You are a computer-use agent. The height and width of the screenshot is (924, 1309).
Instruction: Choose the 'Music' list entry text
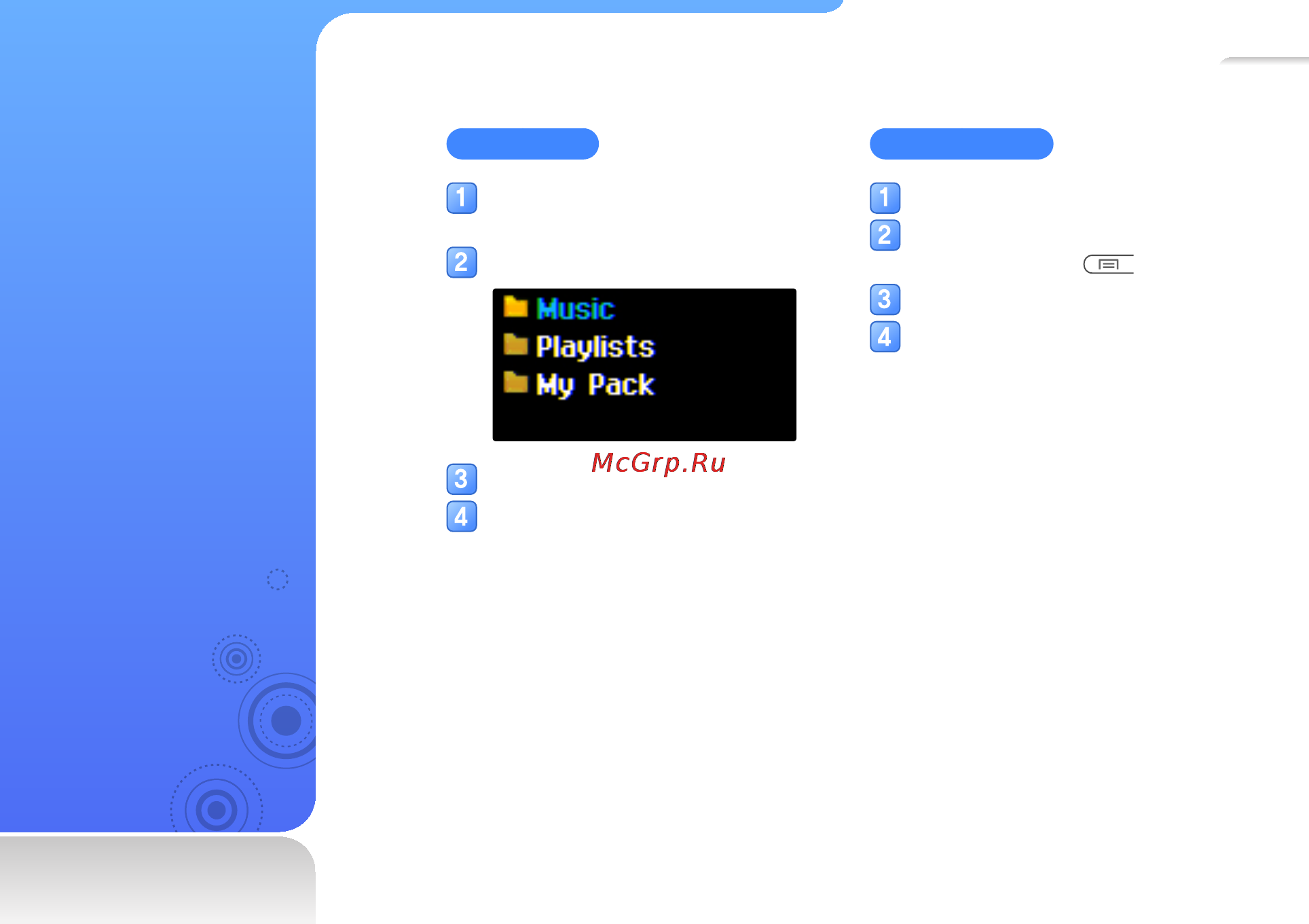click(x=575, y=309)
